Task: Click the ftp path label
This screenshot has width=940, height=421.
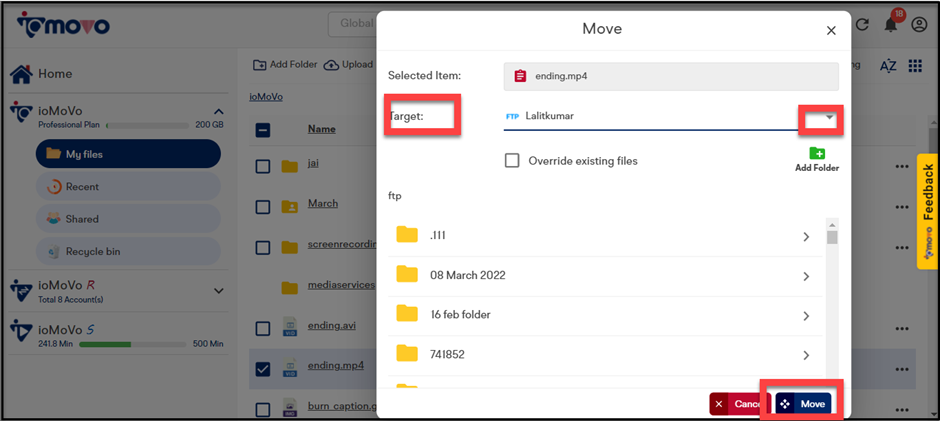Action: (394, 196)
